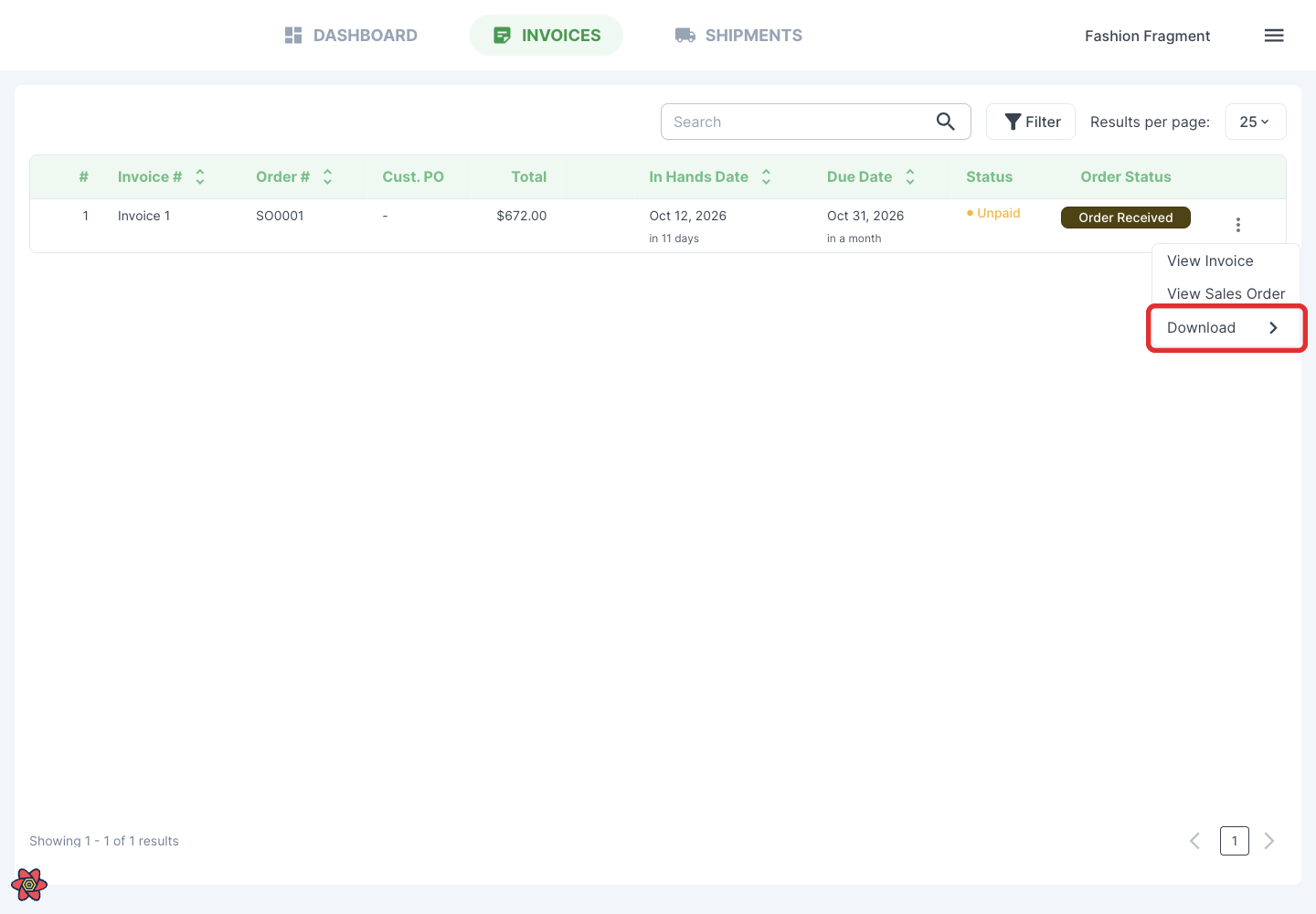
Task: Choose View Invoice from the menu
Action: point(1210,261)
